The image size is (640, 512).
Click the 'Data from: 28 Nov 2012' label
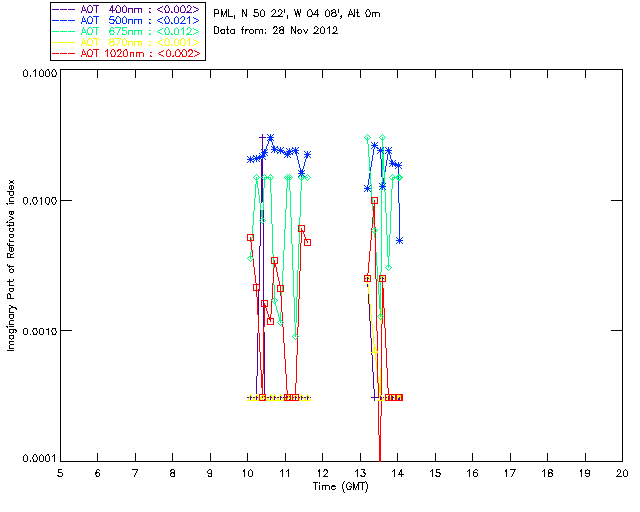pos(276,30)
